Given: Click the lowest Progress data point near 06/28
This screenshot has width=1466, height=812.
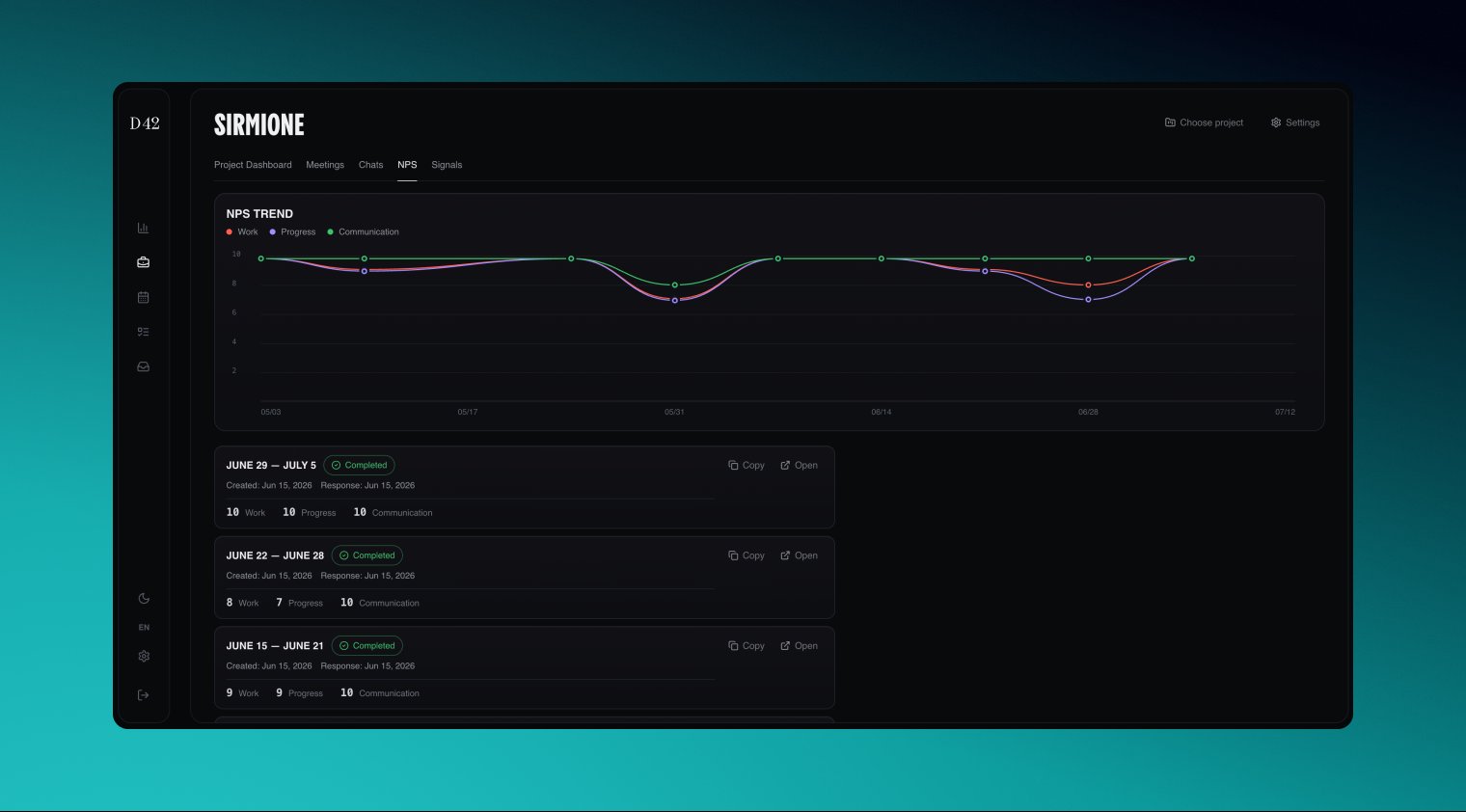Looking at the screenshot, I should (1088, 300).
